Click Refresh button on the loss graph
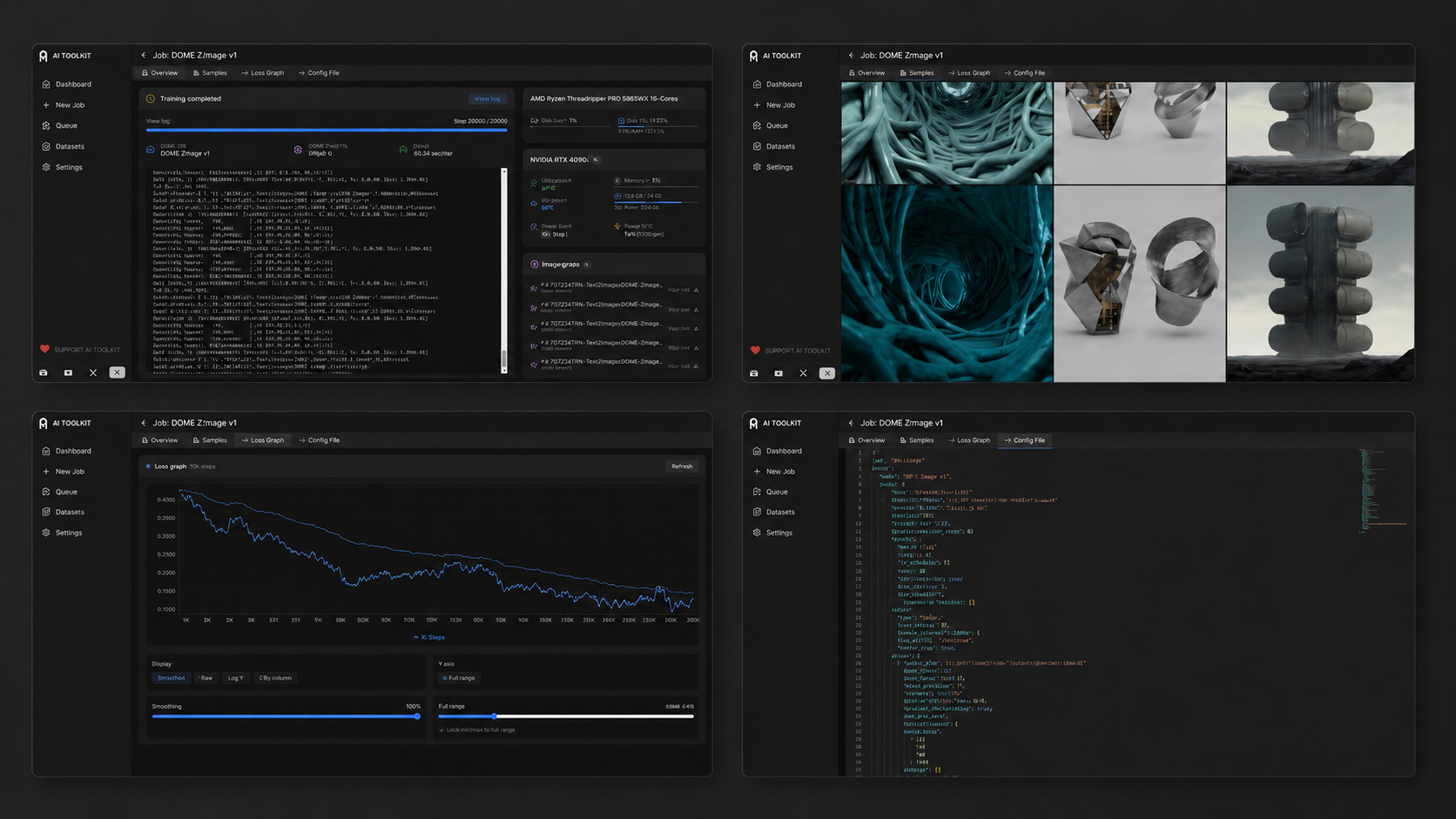Screen dimensions: 1456x819 click(682, 467)
